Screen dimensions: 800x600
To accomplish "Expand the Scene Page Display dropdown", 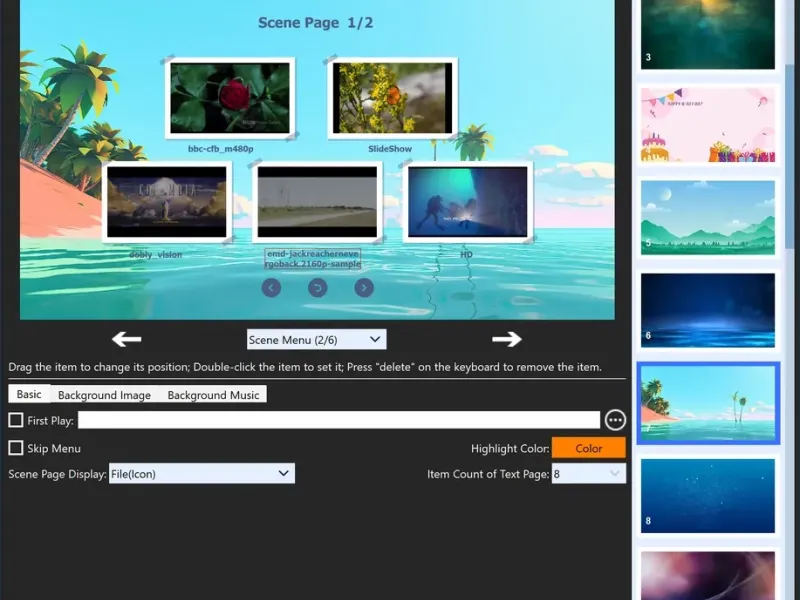I will tap(202, 473).
